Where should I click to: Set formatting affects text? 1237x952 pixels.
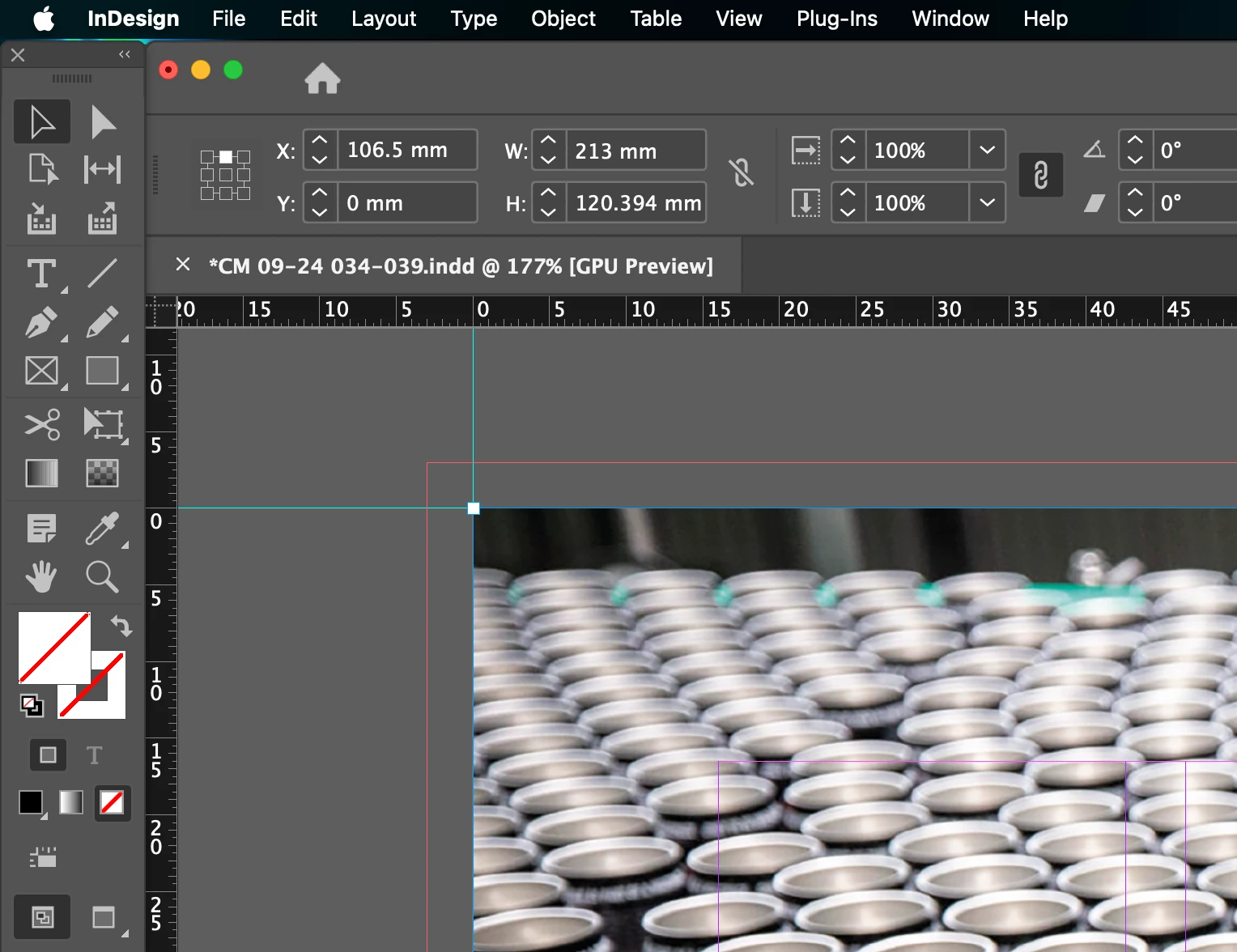[x=95, y=755]
